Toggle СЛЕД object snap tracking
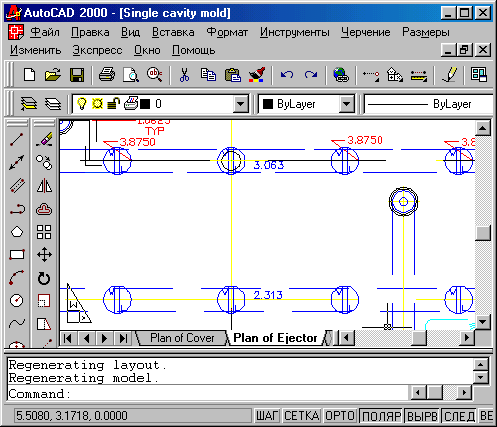497x427 pixels. [x=459, y=416]
